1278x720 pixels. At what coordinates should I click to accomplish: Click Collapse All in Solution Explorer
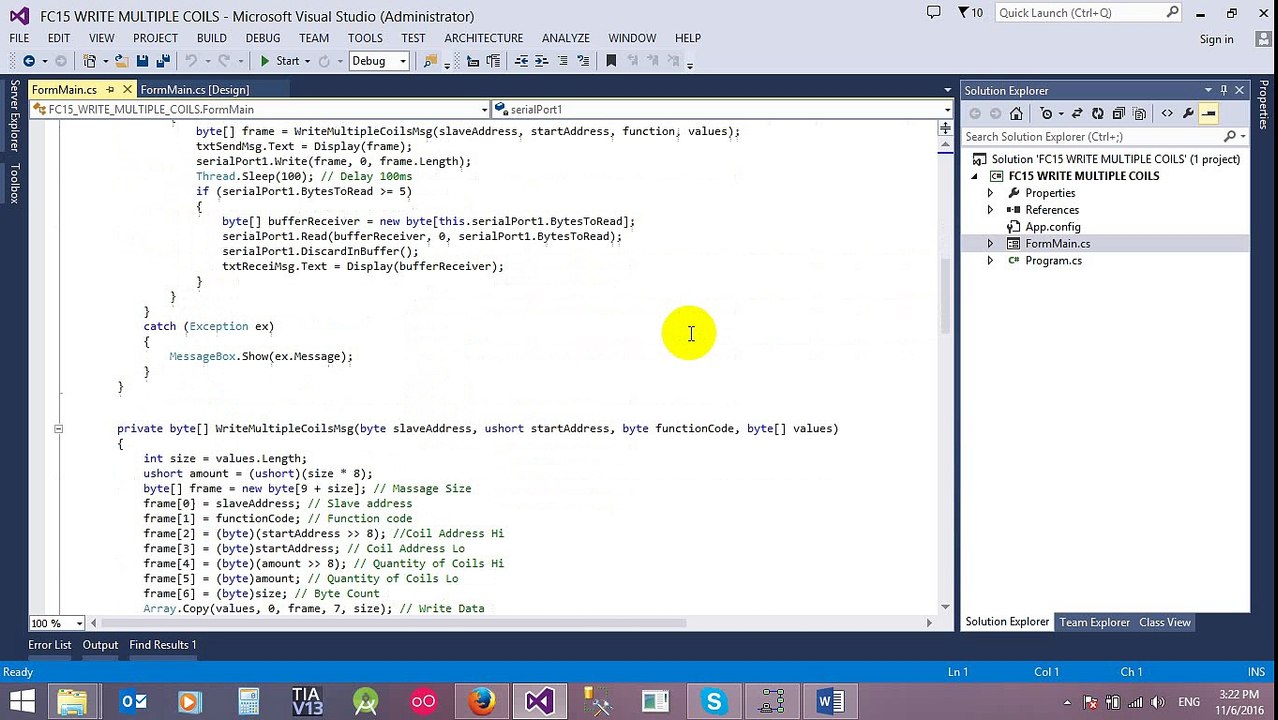pos(1118,114)
